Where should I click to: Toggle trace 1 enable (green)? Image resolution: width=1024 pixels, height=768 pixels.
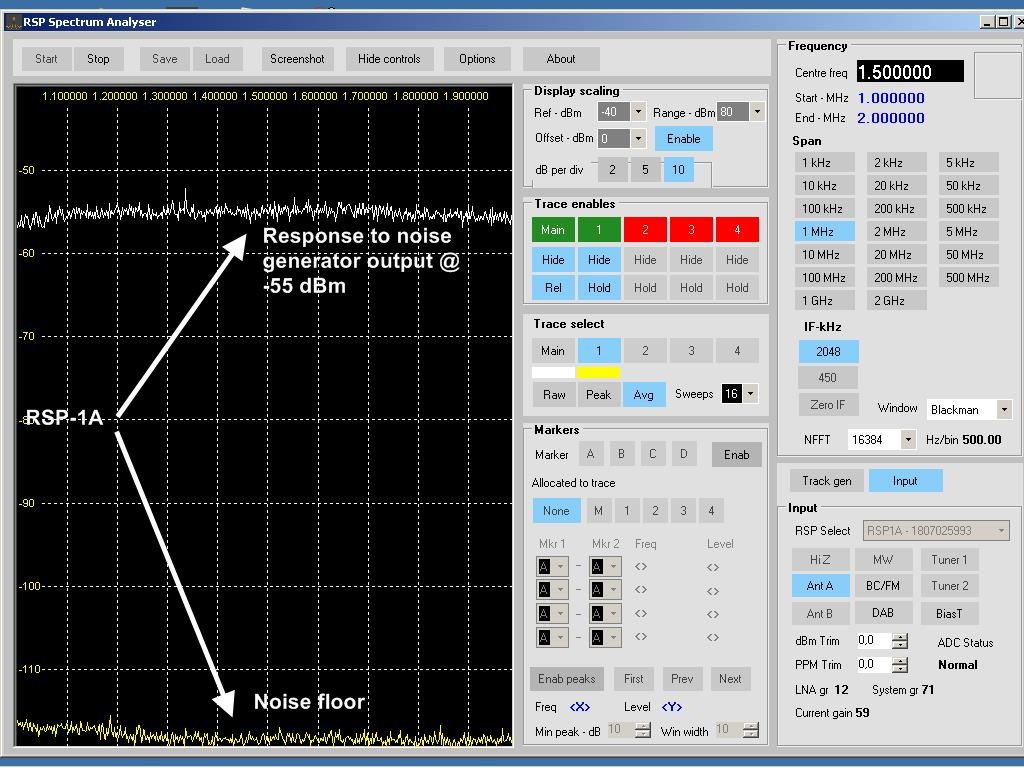(x=598, y=230)
